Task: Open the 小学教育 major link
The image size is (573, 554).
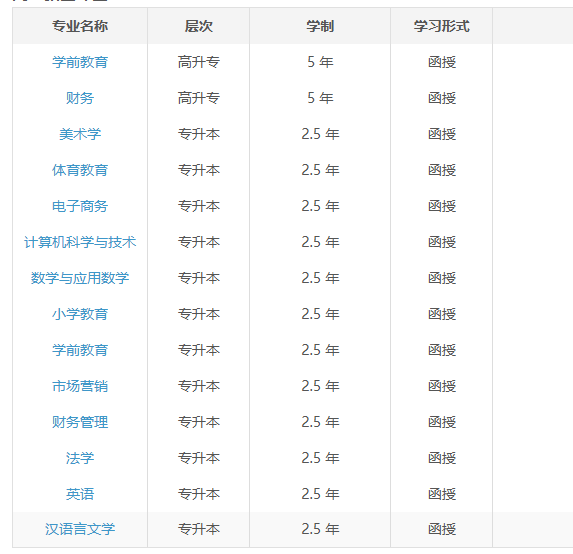Action: tap(80, 314)
